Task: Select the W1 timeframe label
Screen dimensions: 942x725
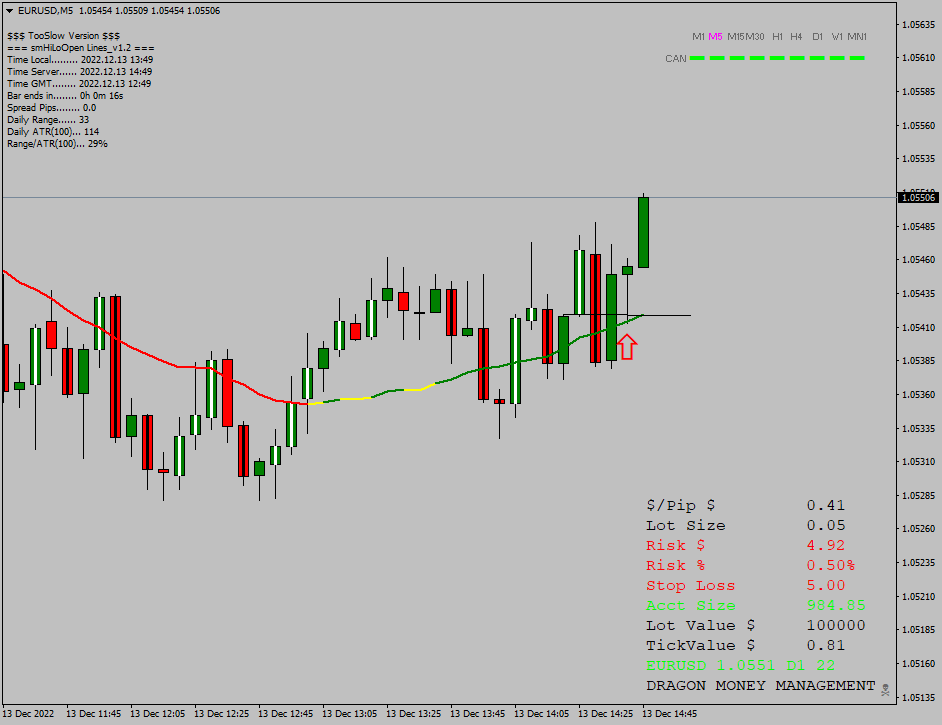Action: pos(837,37)
